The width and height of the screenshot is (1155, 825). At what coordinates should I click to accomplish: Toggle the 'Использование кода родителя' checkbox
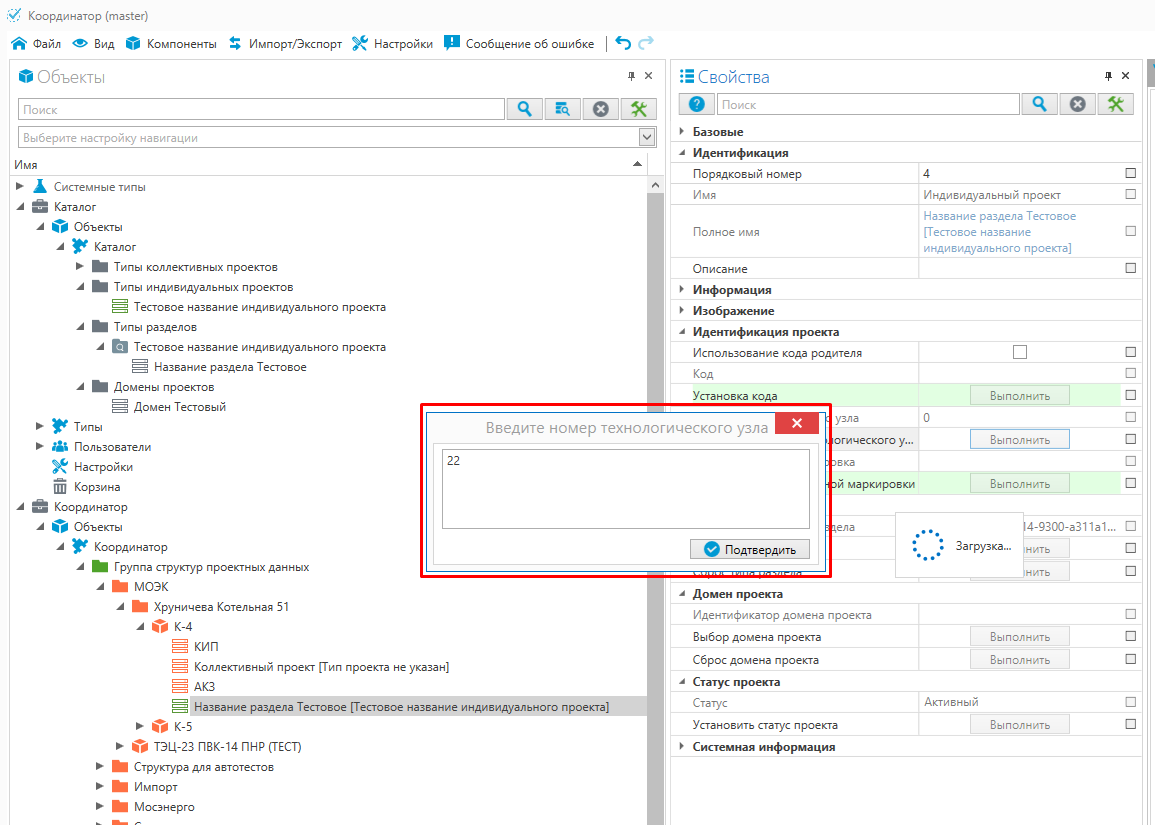pos(1019,352)
